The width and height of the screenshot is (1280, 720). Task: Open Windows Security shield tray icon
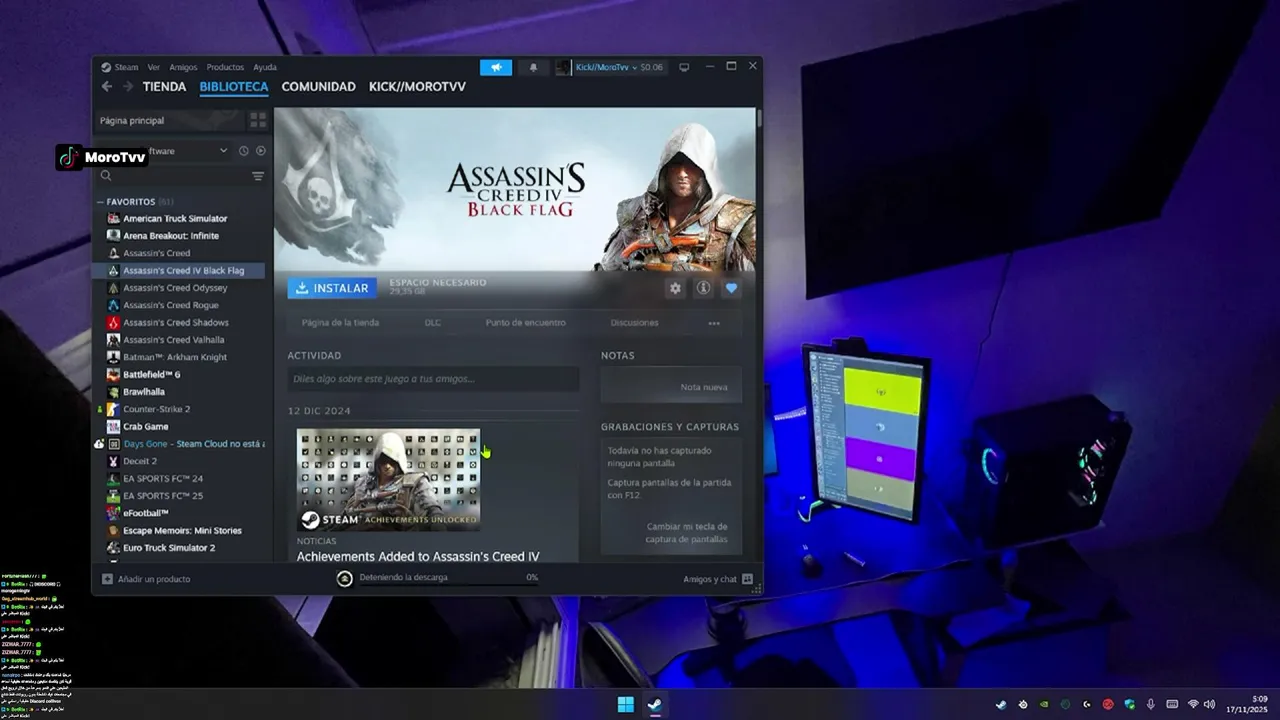point(1129,705)
